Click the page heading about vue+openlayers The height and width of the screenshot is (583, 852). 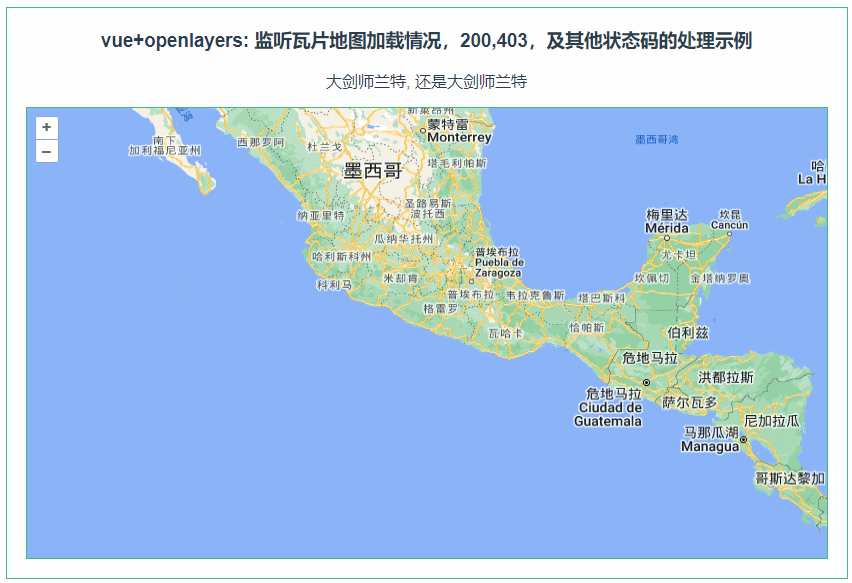tap(427, 41)
